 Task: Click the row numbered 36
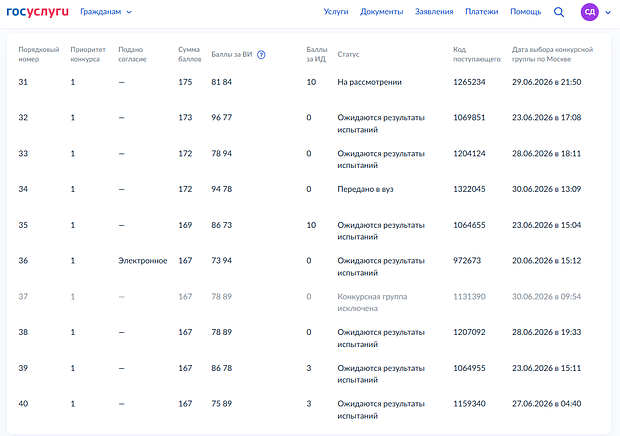pyautogui.click(x=308, y=266)
